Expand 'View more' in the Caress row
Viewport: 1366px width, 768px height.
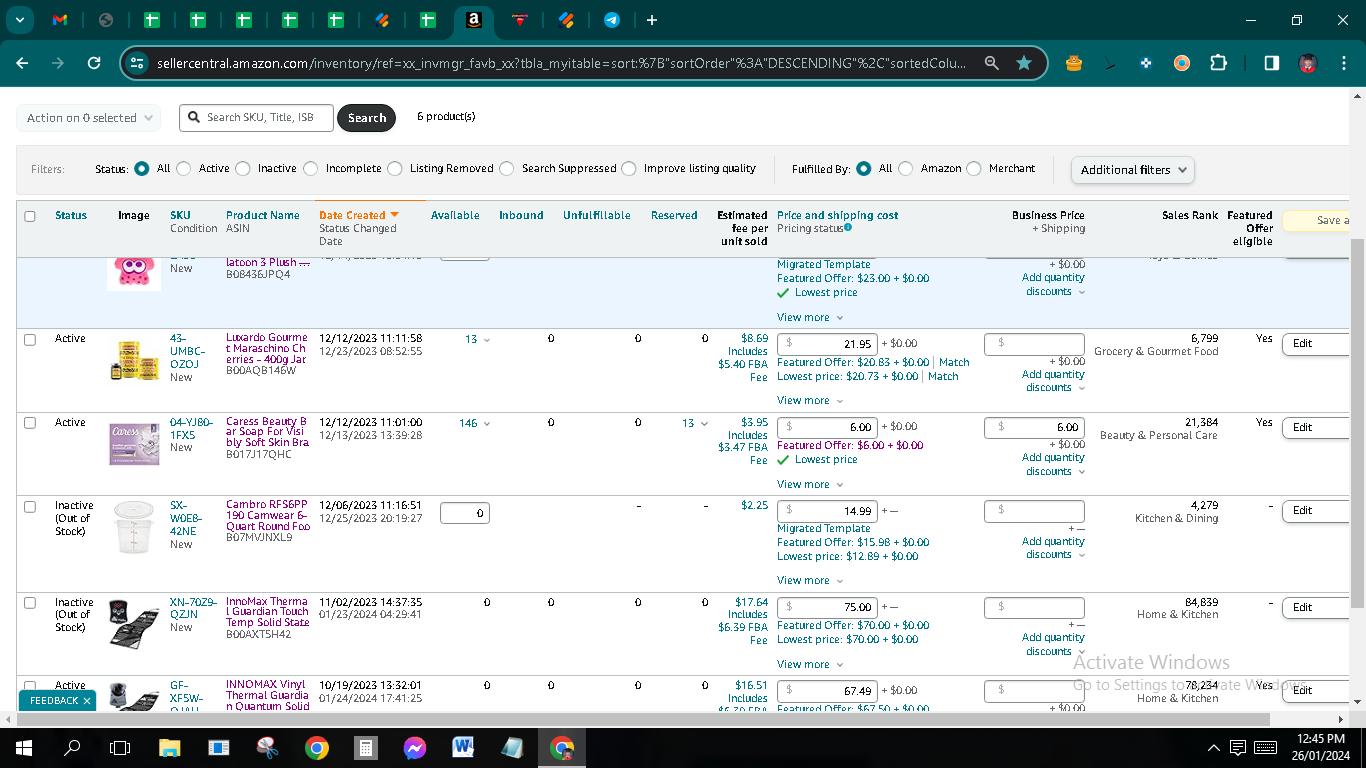810,485
